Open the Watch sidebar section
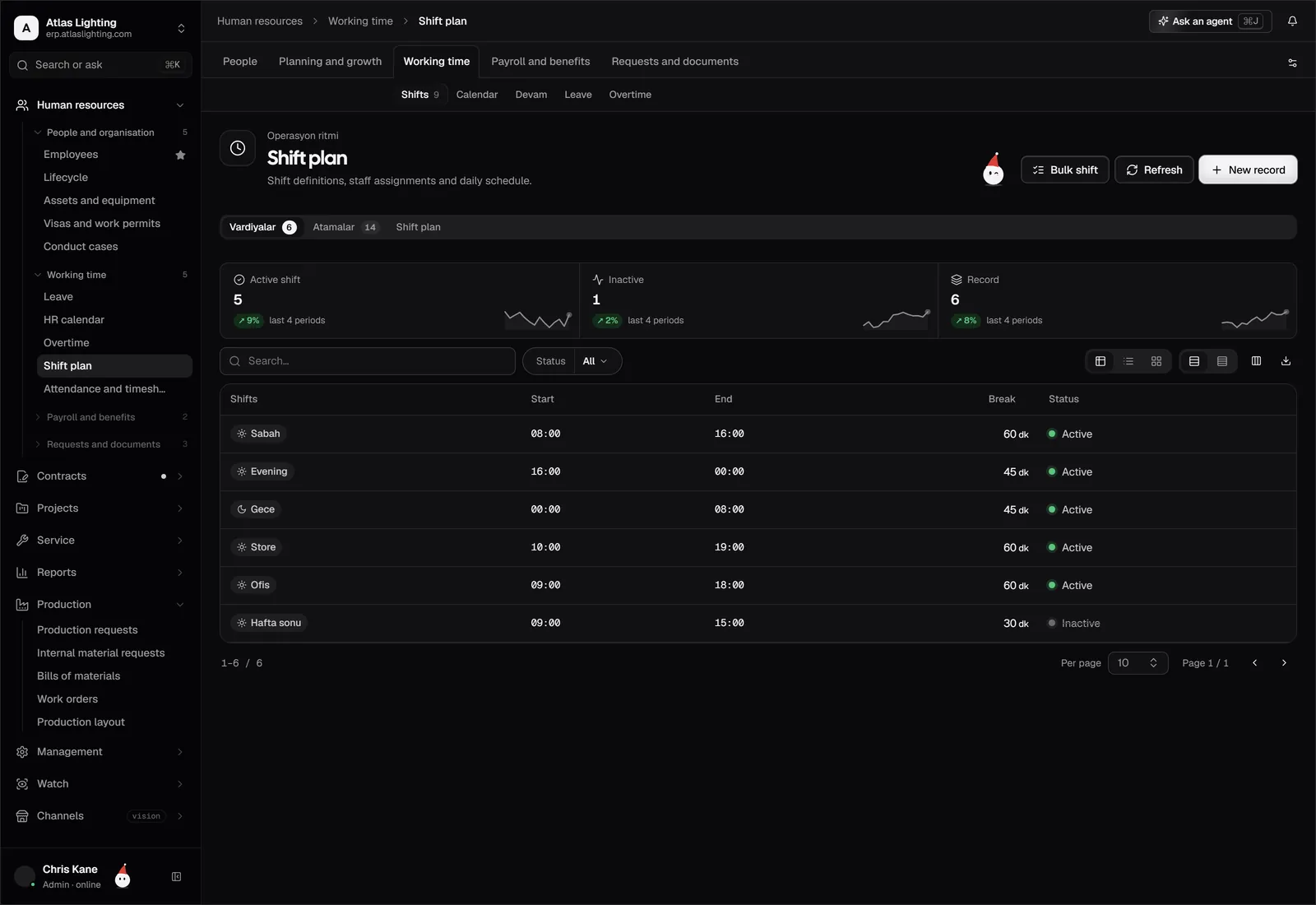 coord(100,784)
